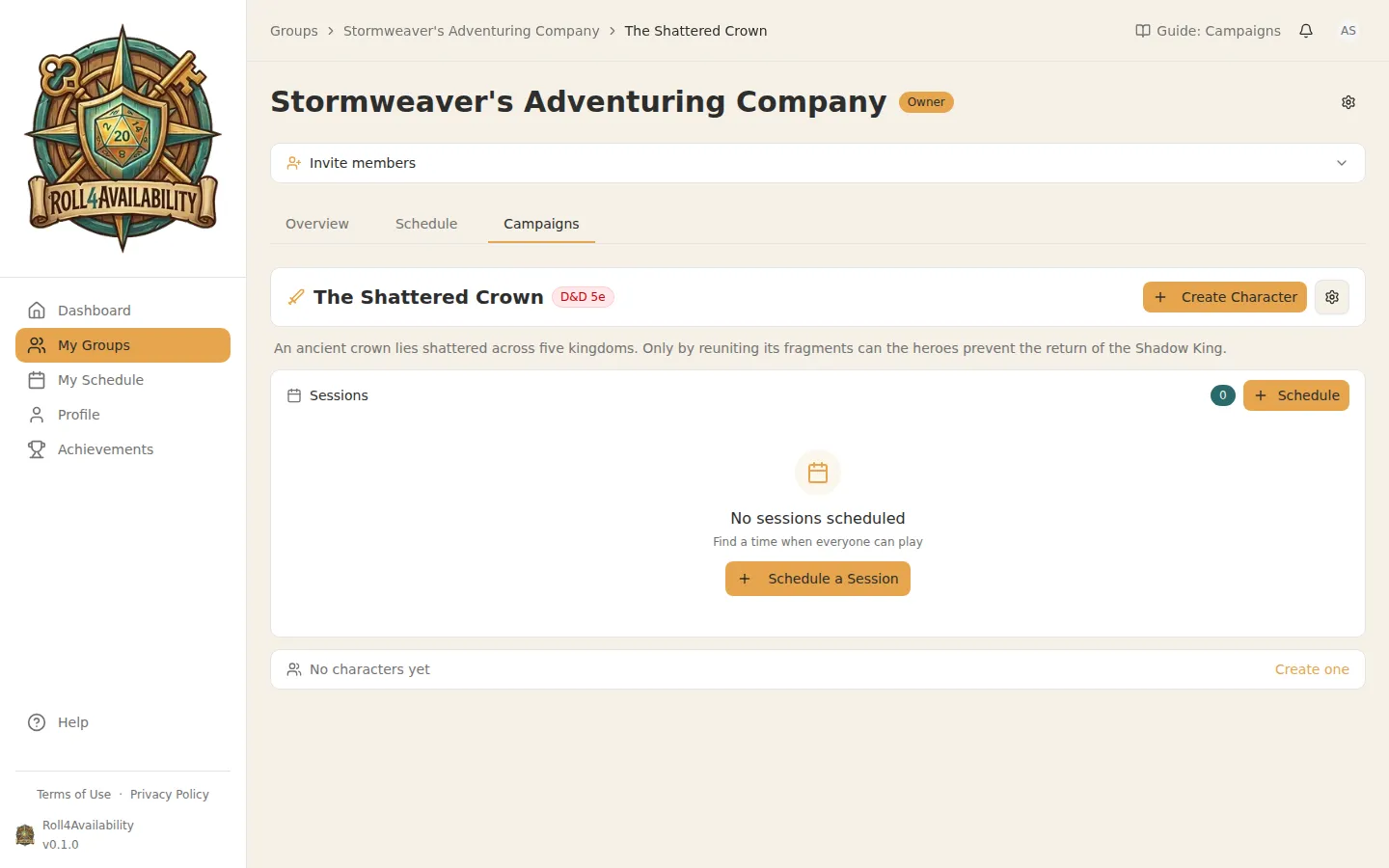Expand the Invite members panel
The image size is (1389, 868).
click(x=1341, y=163)
